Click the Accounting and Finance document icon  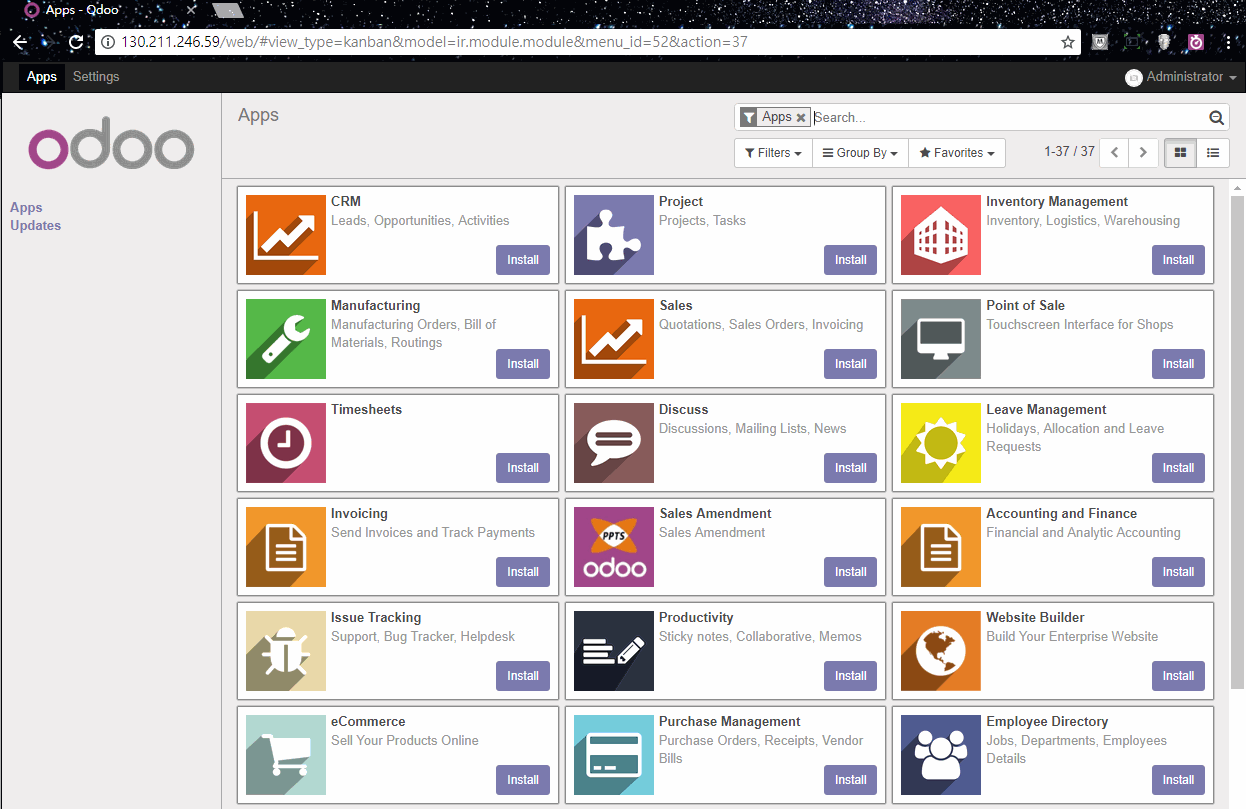(x=941, y=547)
